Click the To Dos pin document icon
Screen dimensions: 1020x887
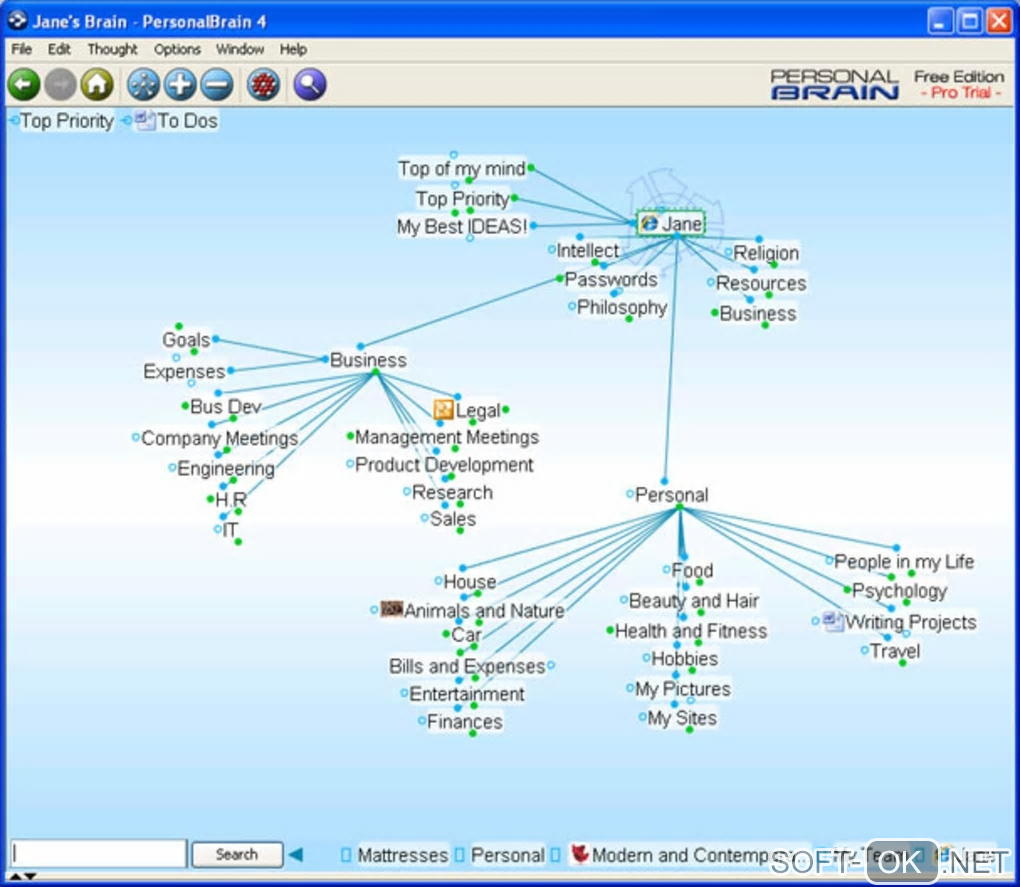coord(145,120)
